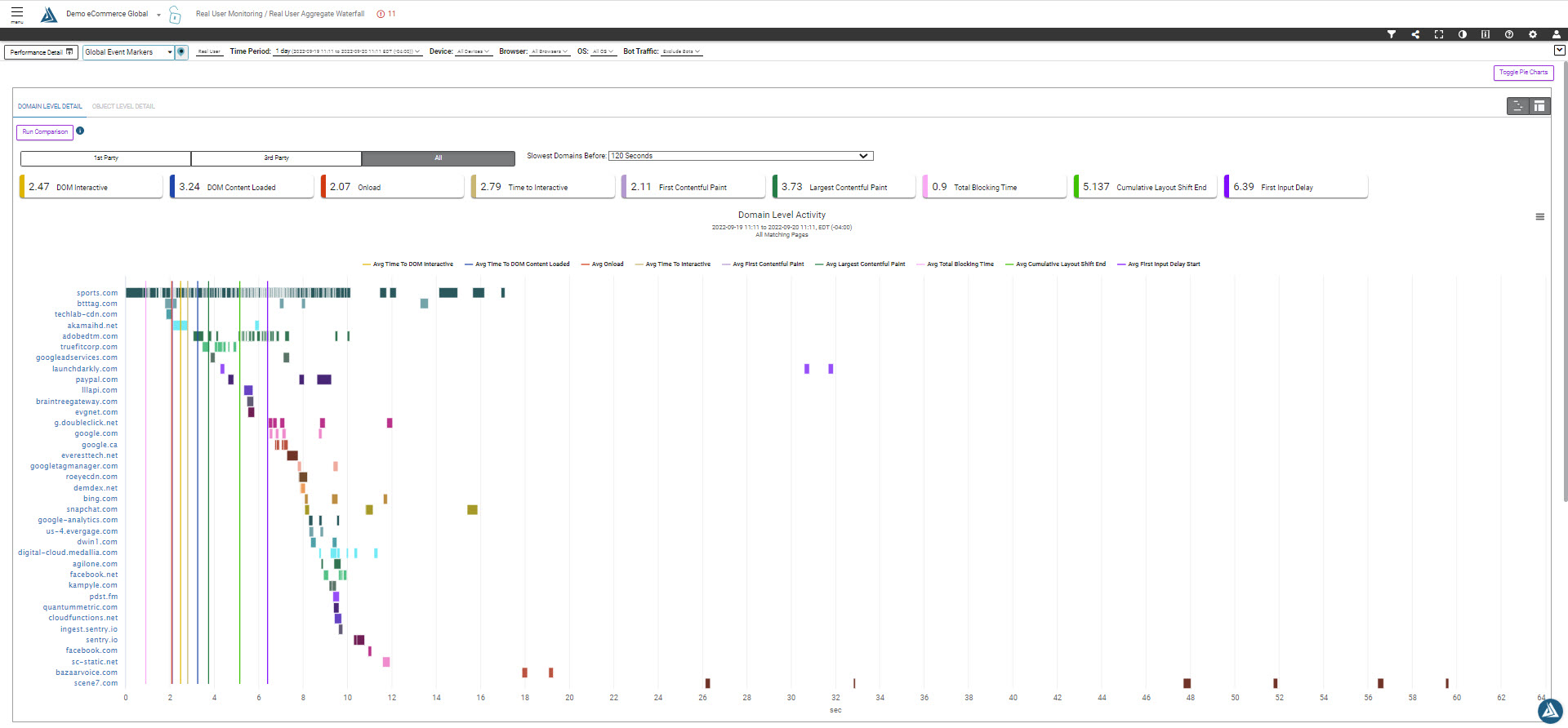Select the 2.07 Onload metric card
Screen dimensions: 1568x728
(392, 187)
